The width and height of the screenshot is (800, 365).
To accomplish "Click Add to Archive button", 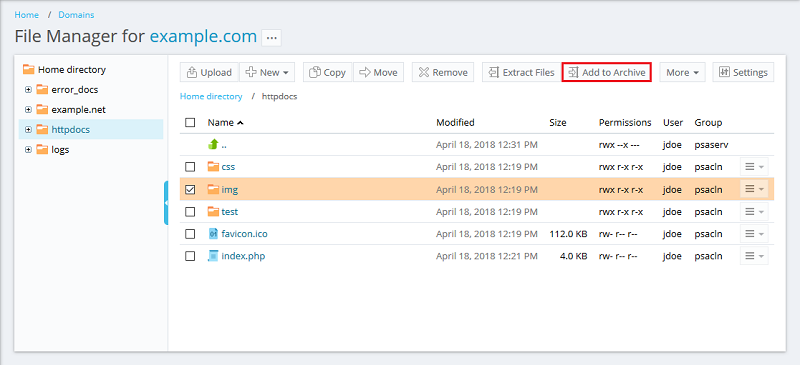I will [x=607, y=72].
